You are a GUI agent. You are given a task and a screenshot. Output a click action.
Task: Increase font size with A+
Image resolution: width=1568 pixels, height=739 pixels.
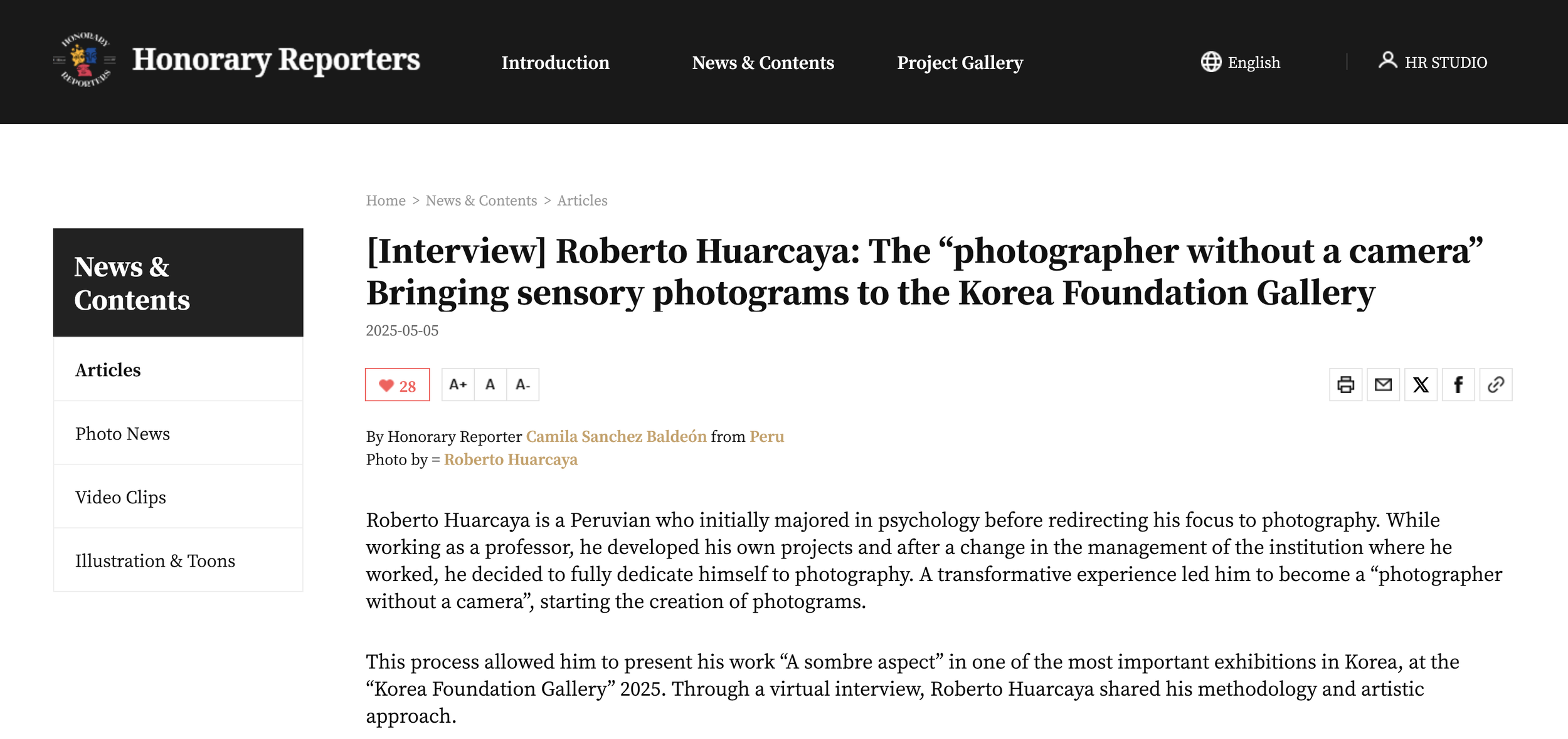tap(458, 385)
